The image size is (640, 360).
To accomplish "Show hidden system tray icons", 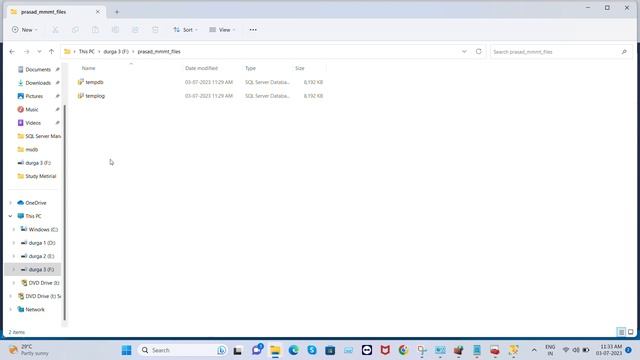I will [x=534, y=350].
